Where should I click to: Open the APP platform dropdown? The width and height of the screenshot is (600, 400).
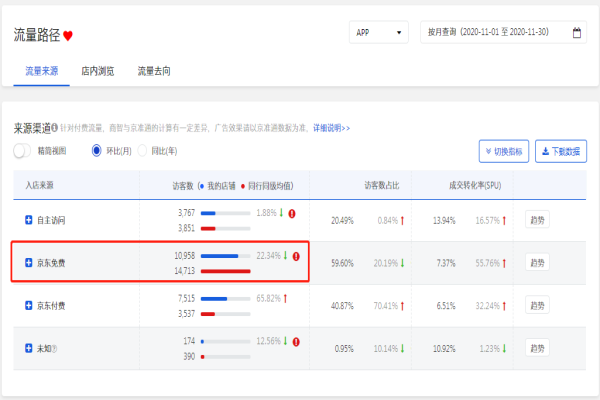379,33
